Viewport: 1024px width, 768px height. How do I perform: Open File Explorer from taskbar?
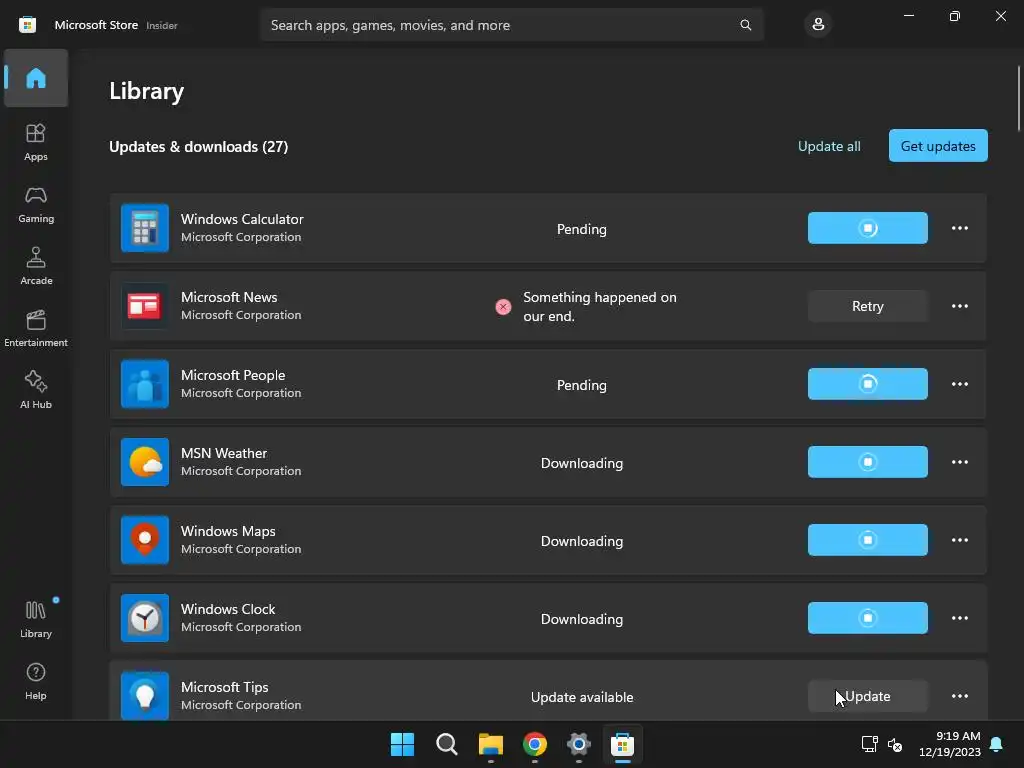coord(490,744)
